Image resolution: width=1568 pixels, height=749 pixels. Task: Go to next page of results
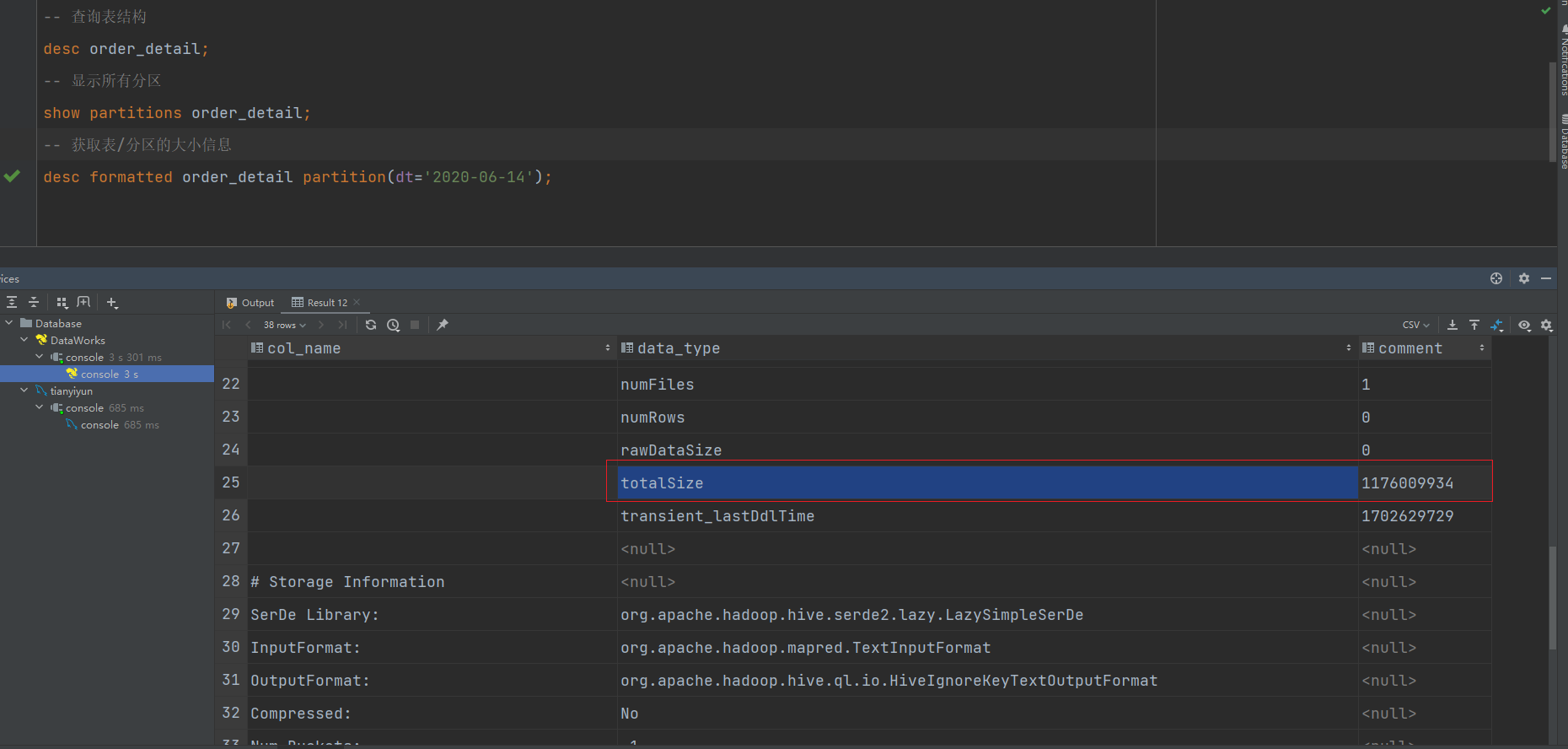pyautogui.click(x=321, y=325)
